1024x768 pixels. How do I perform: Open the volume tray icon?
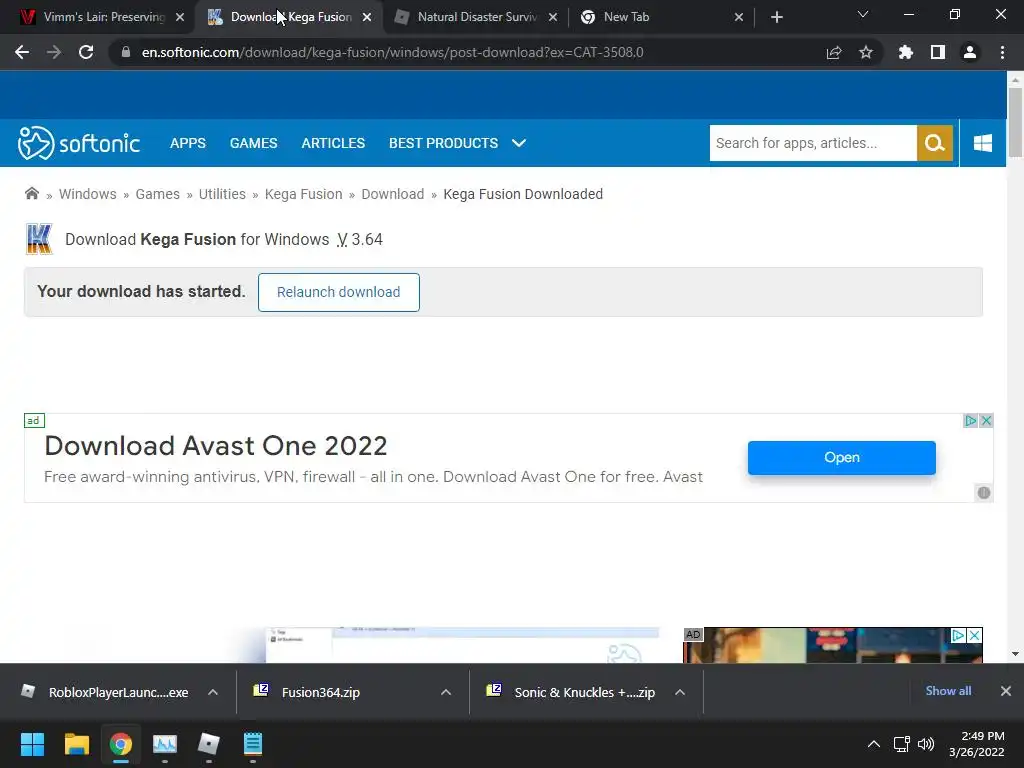click(926, 744)
